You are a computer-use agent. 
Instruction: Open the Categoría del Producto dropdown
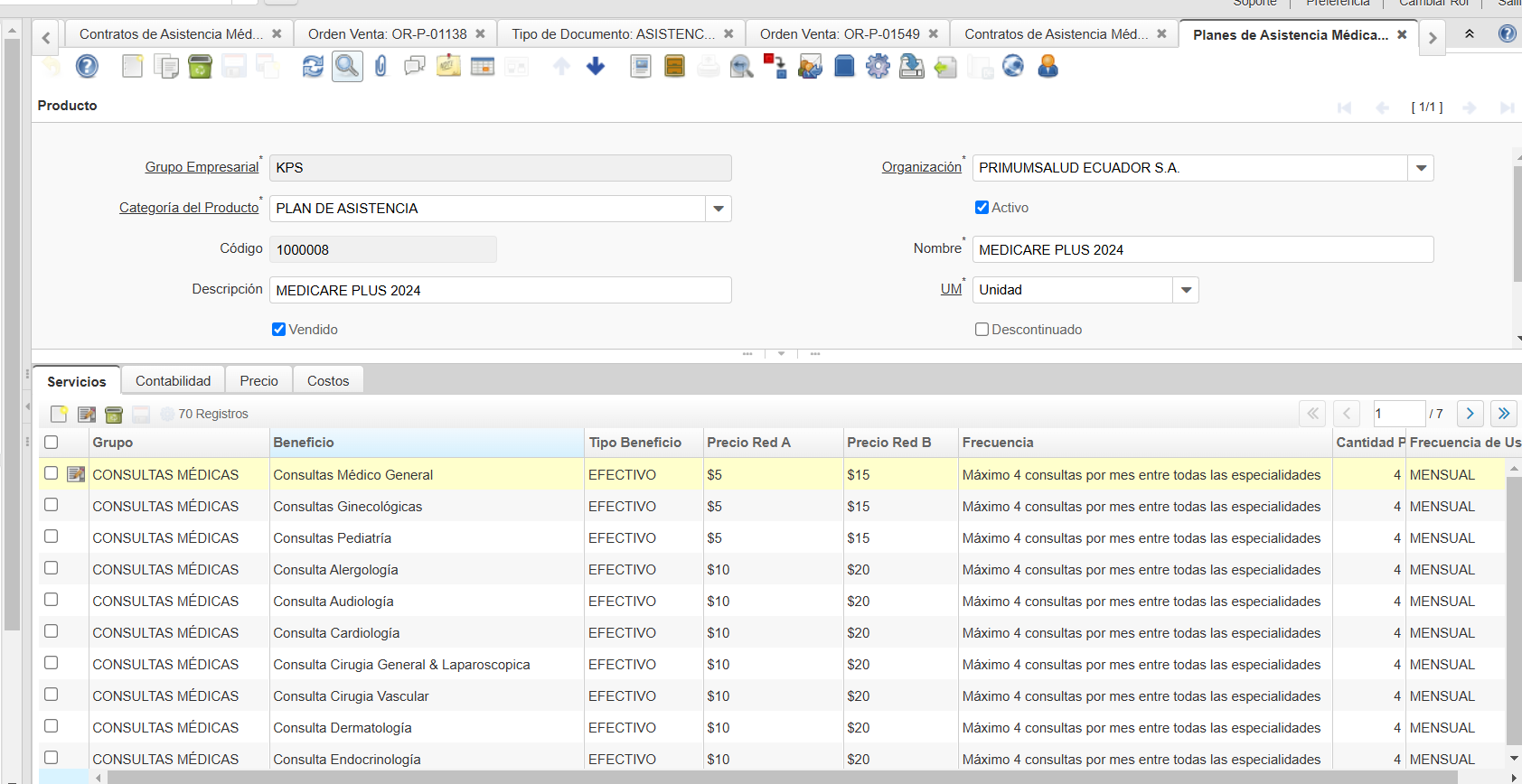(719, 209)
